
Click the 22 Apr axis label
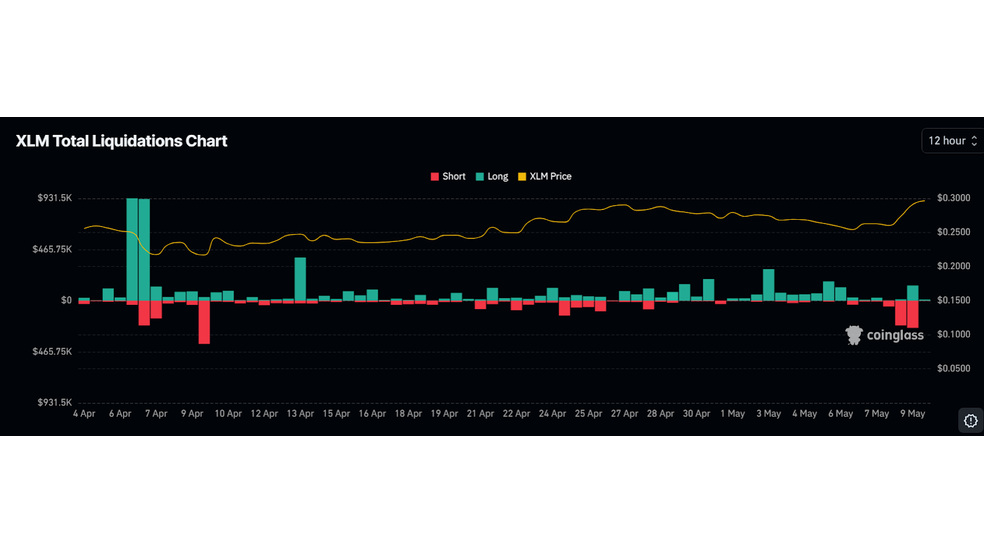(x=516, y=413)
